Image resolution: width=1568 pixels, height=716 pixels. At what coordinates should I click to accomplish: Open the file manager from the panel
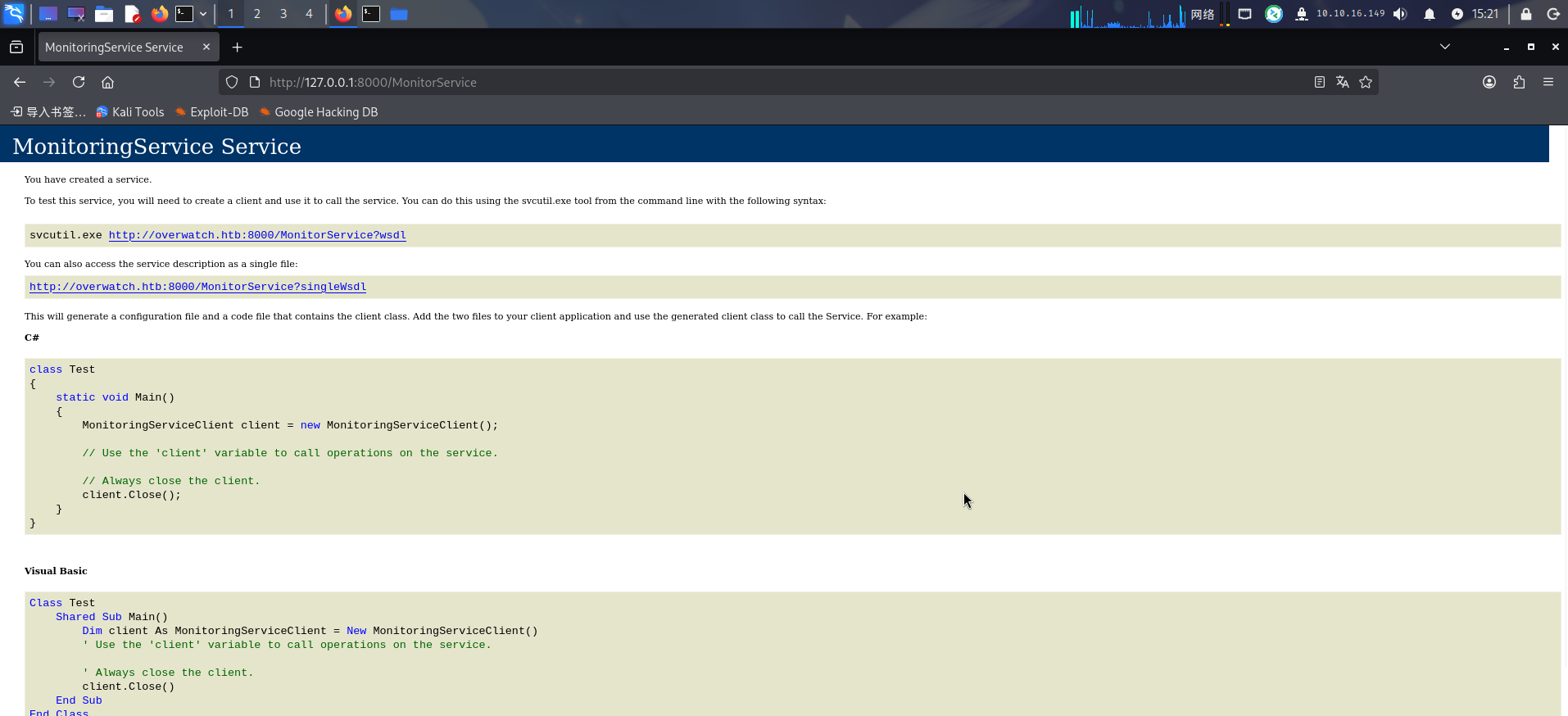tap(104, 14)
